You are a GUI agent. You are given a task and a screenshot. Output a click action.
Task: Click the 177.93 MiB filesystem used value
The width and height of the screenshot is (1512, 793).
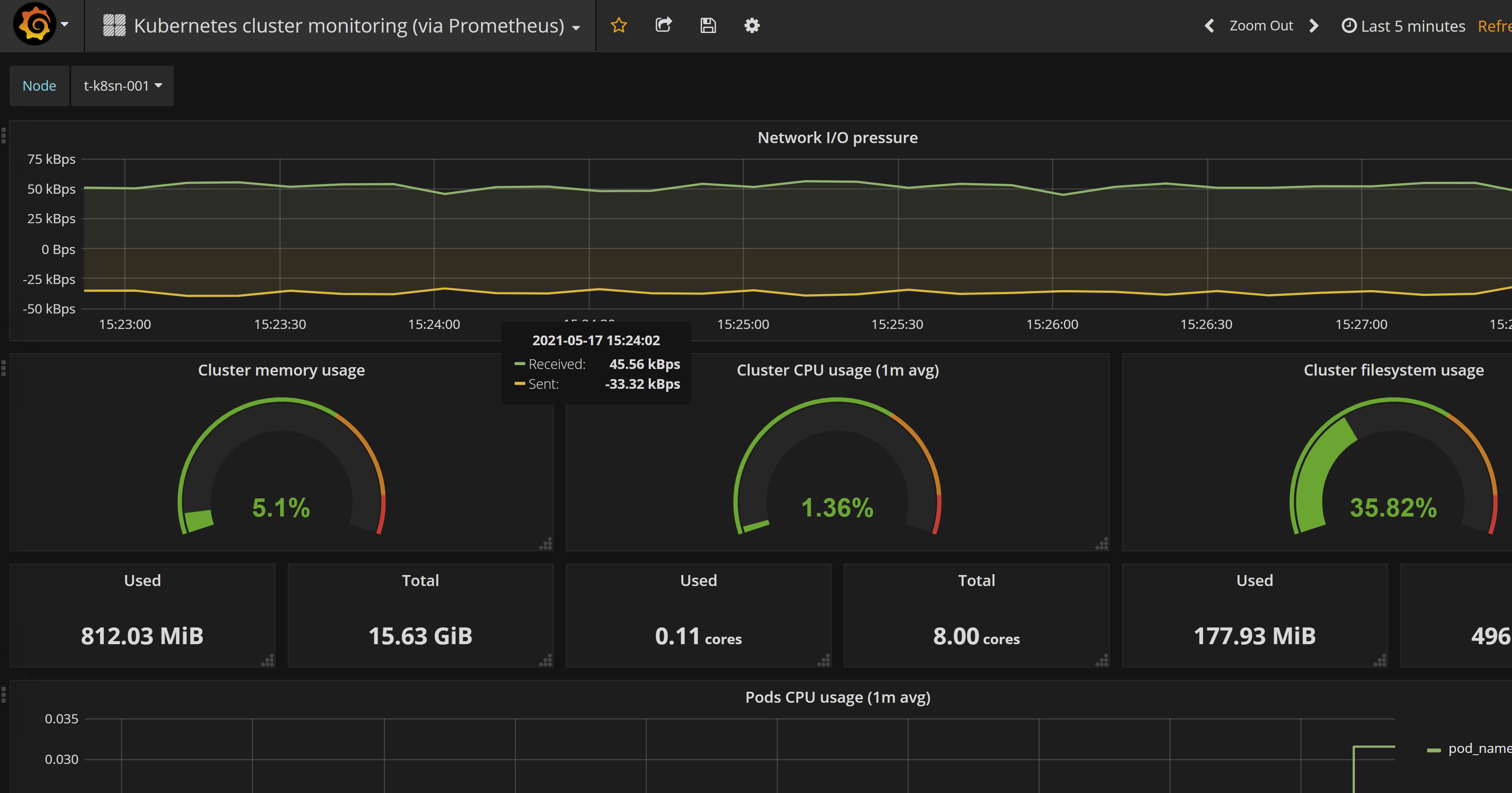click(x=1255, y=636)
